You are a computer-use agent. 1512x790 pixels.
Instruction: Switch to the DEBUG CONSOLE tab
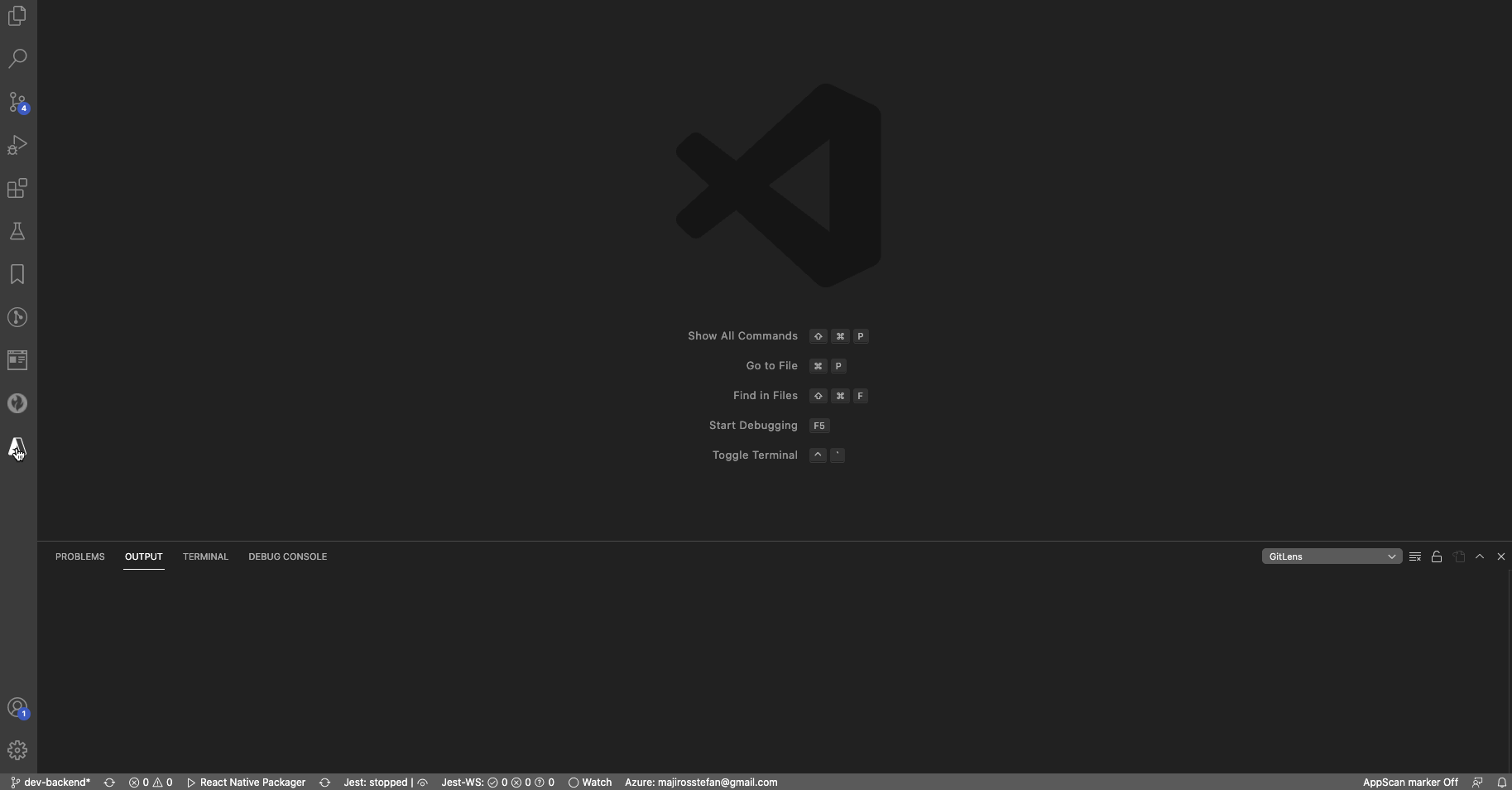click(x=288, y=556)
